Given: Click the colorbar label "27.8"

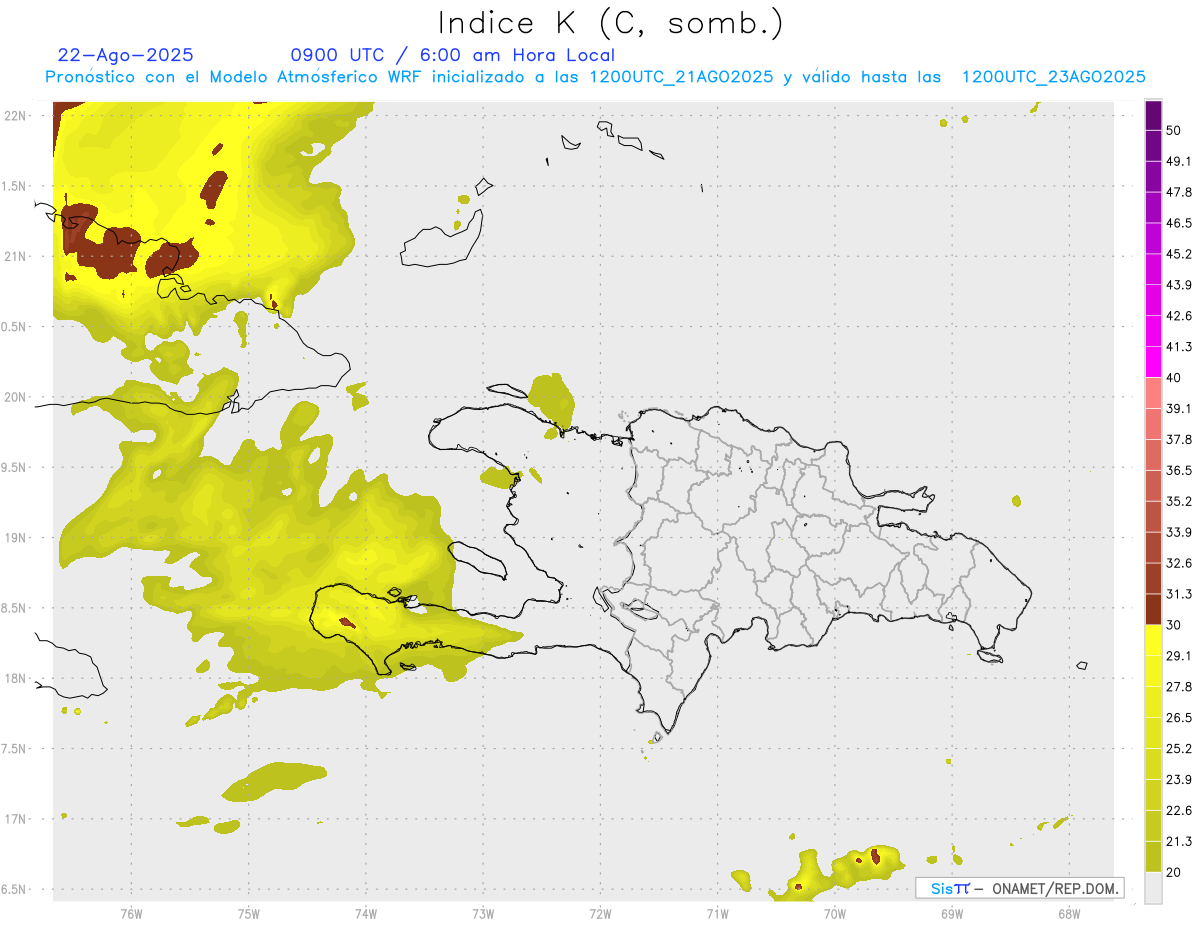Looking at the screenshot, I should tap(1179, 687).
